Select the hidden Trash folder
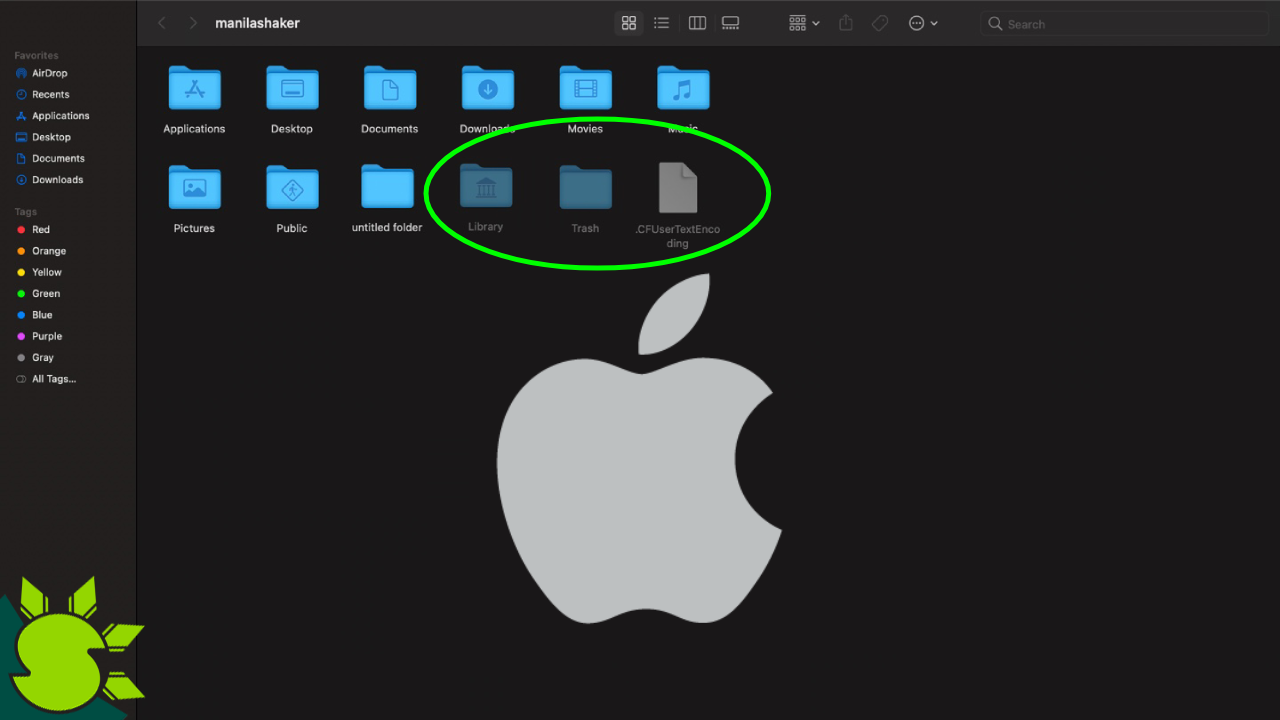 coord(585,187)
